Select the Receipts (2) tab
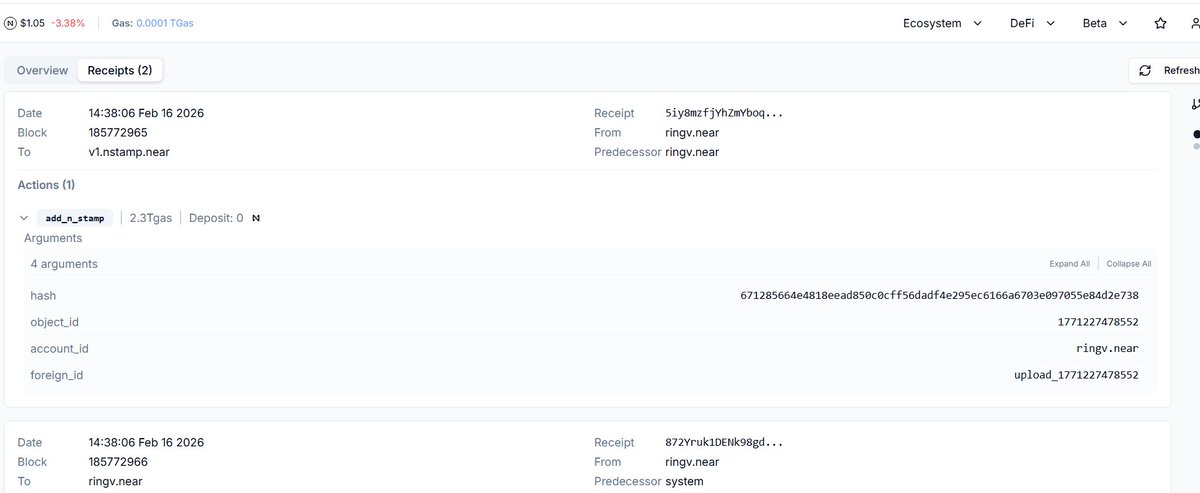The width and height of the screenshot is (1200, 493). 120,70
